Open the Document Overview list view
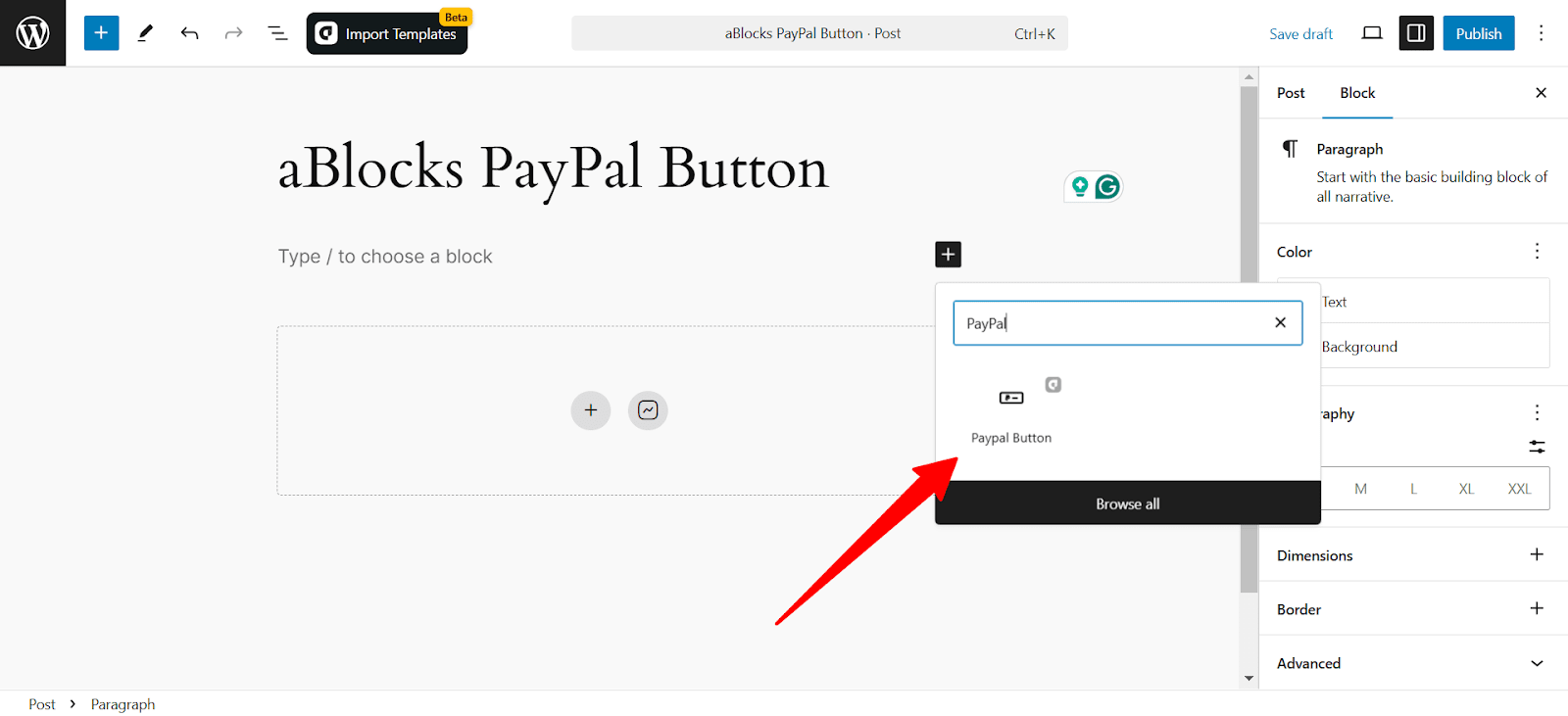This screenshot has width=1568, height=716. (x=277, y=33)
